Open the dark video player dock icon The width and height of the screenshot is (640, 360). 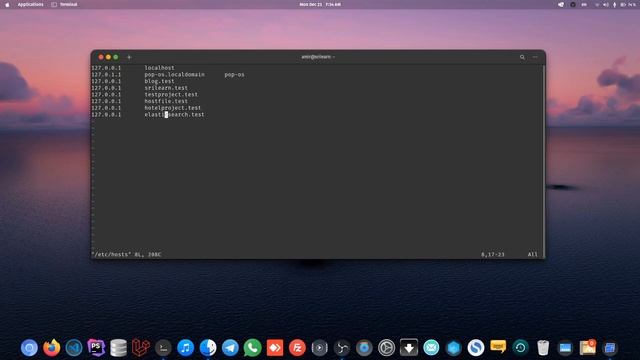pos(320,348)
